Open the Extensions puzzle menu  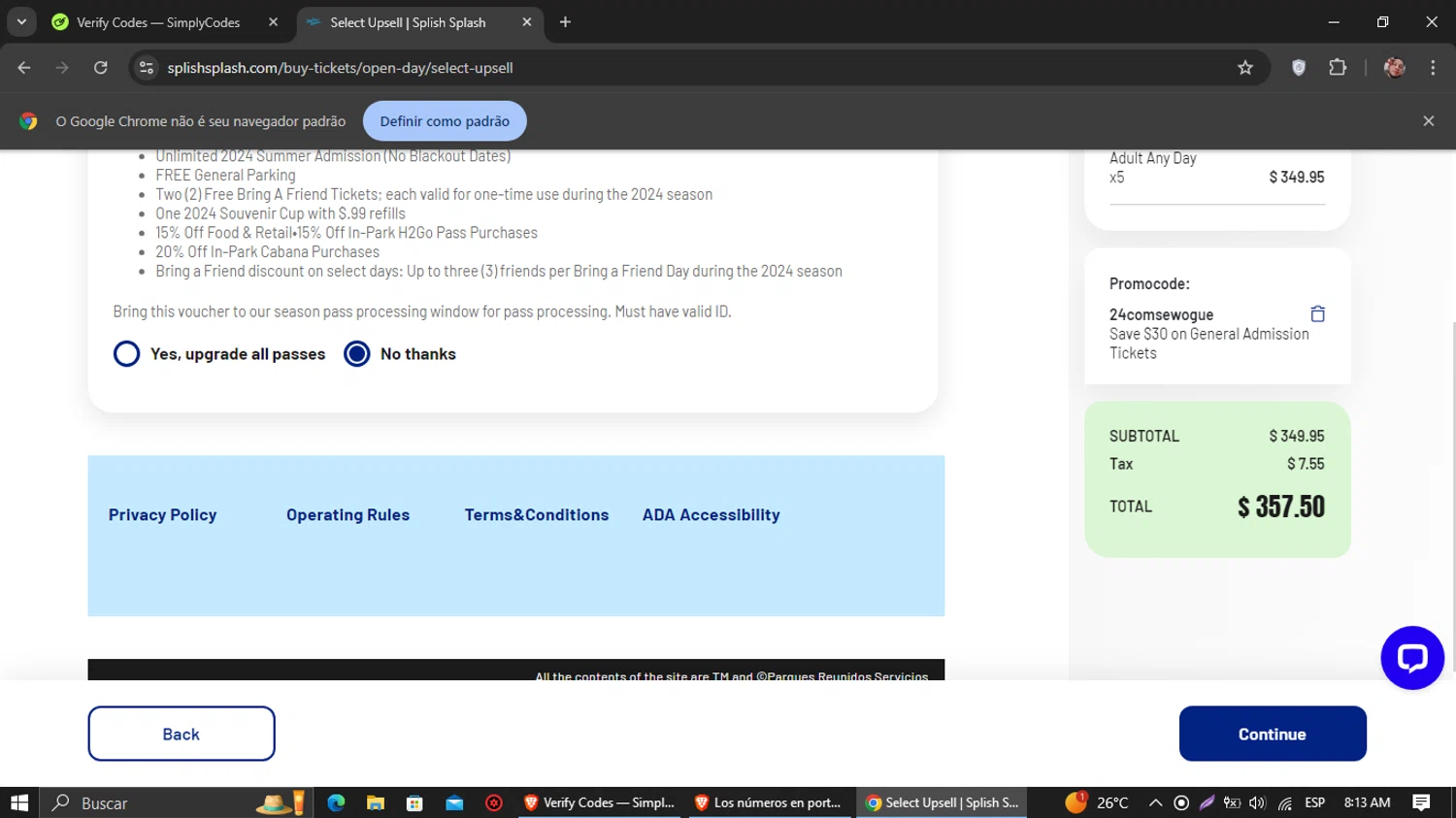point(1338,68)
